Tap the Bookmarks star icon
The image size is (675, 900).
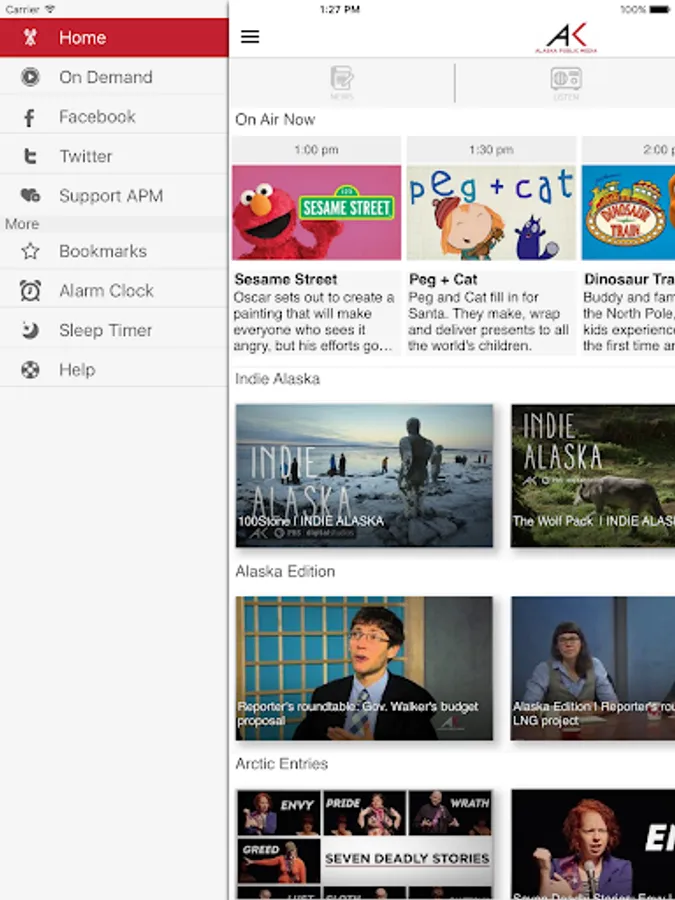point(30,251)
